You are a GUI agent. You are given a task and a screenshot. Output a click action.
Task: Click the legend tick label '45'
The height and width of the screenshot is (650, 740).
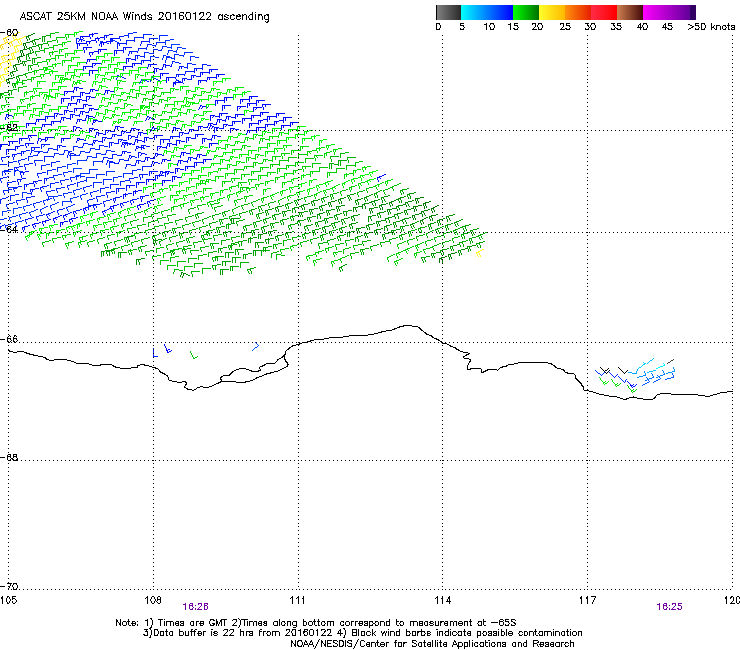(667, 27)
